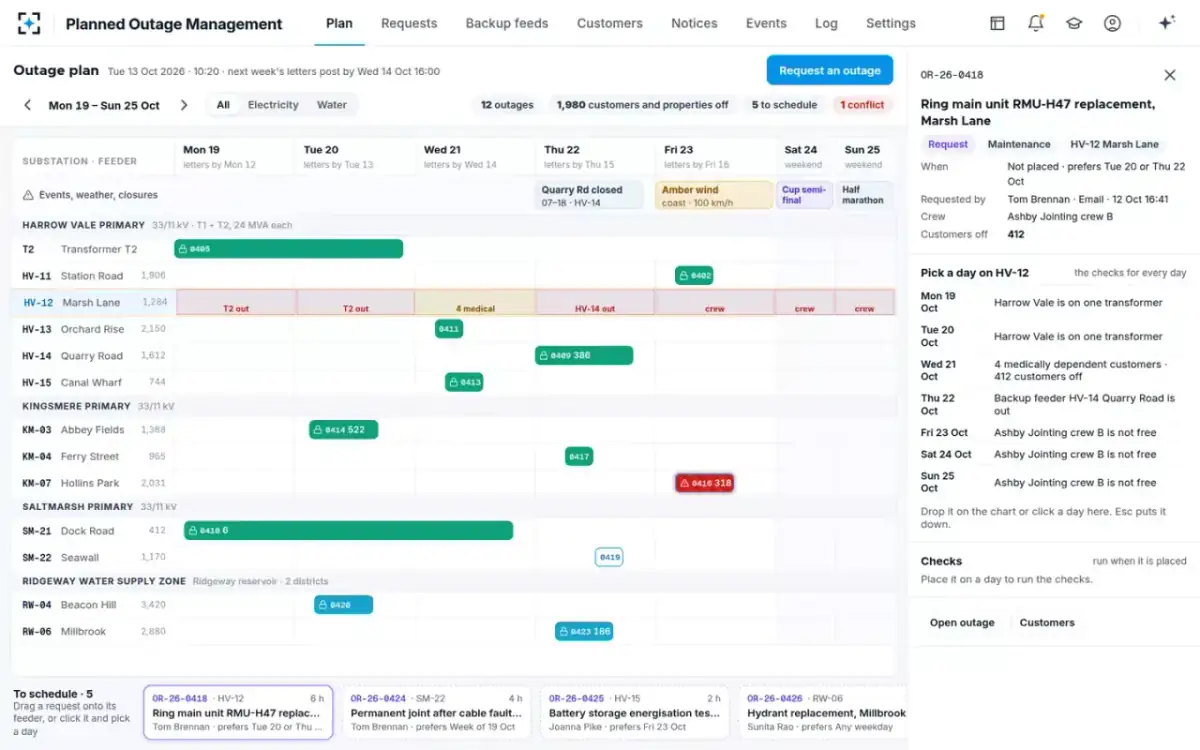Open the Customers tab

(x=610, y=23)
